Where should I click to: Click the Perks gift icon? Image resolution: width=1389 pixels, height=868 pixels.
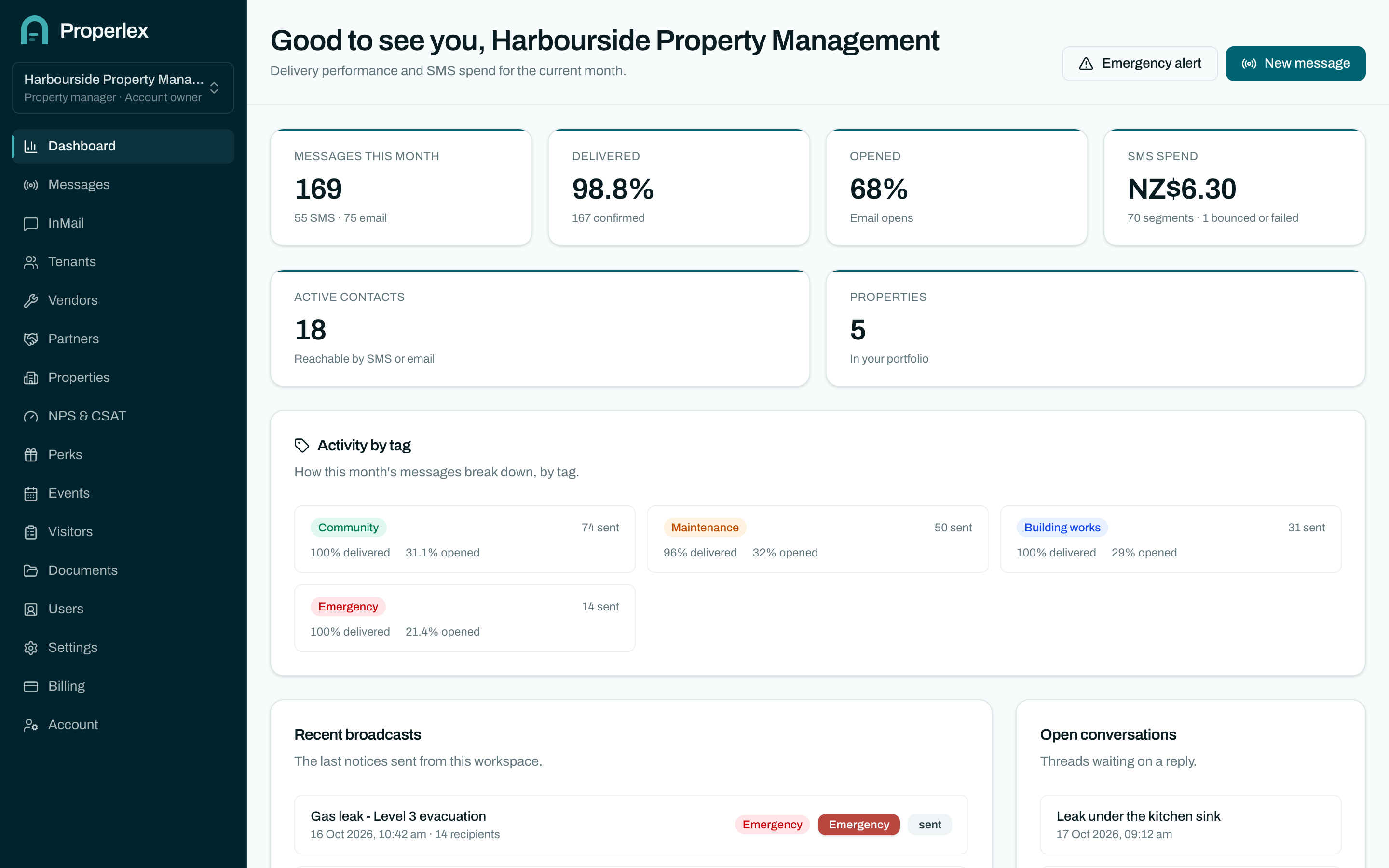[x=31, y=455]
